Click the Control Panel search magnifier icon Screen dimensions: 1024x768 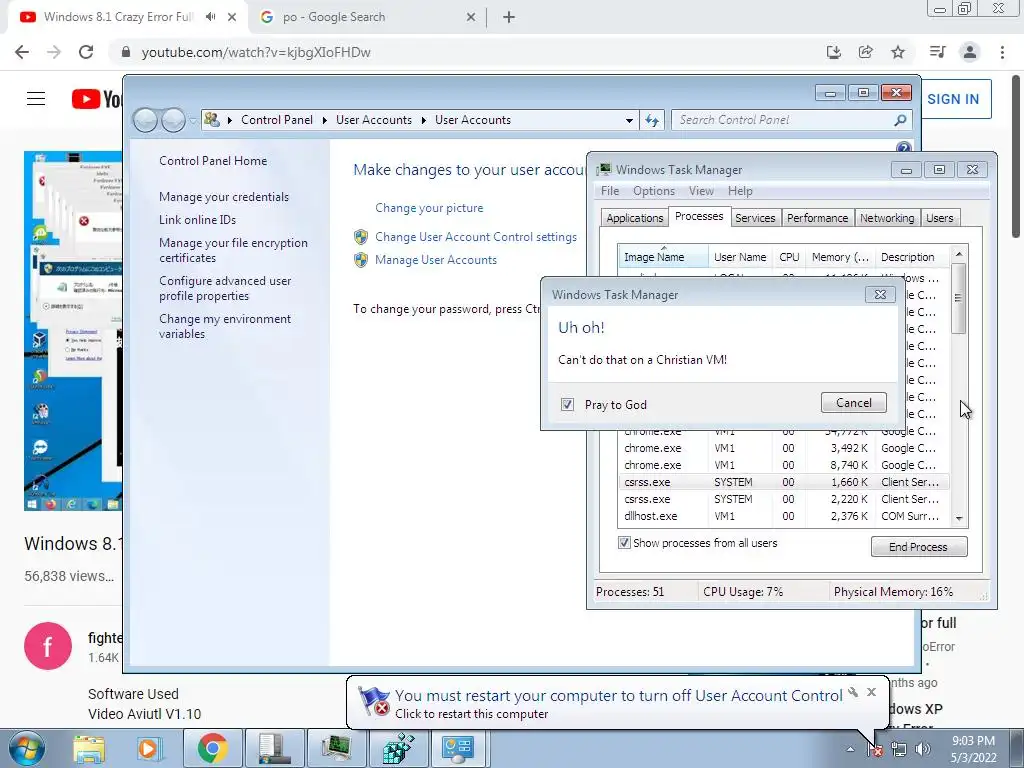pos(900,120)
